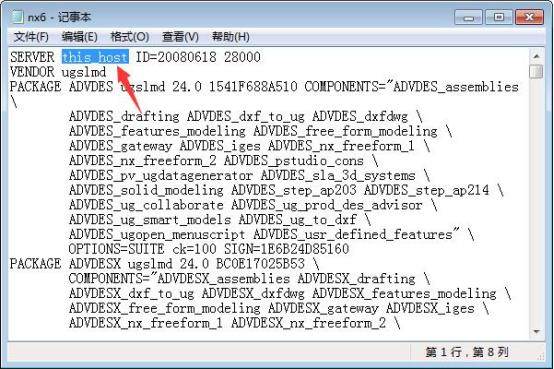
Task: Click 'ID=20080618' in the first line
Action: 176,57
